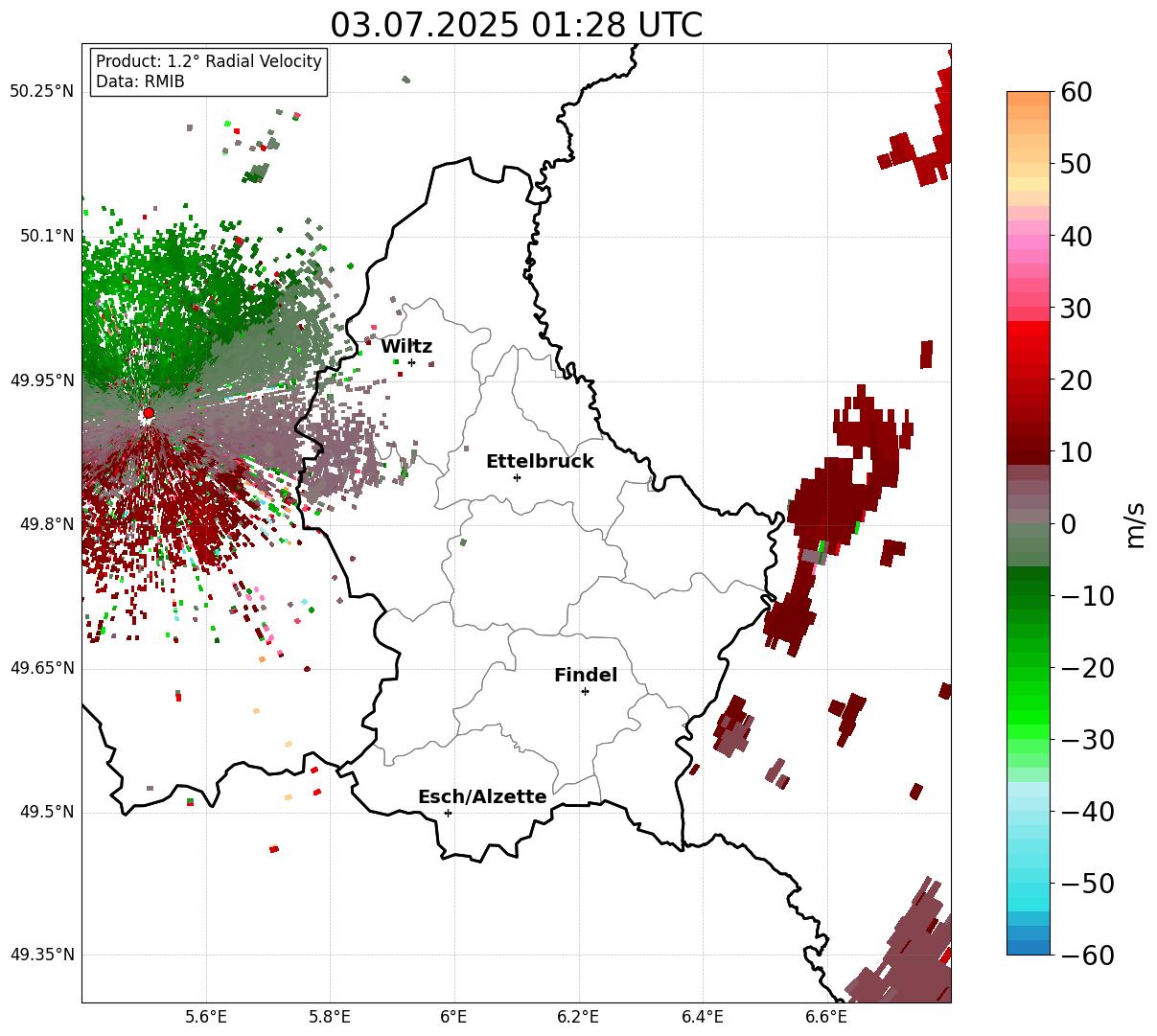The height and width of the screenshot is (1036, 1157).
Task: Click the title 03.07.2025 01:28 UTC
Action: point(516,25)
